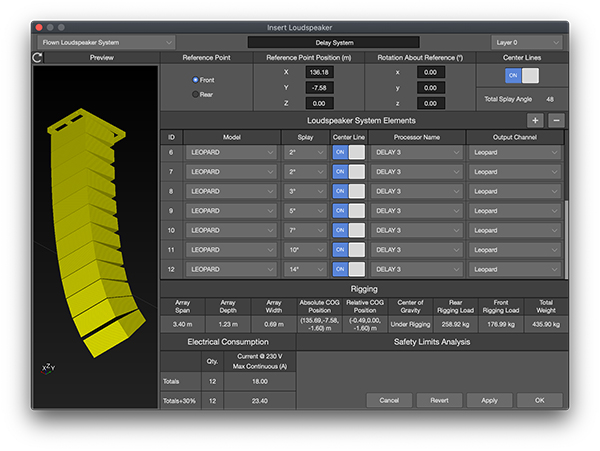
Task: Open Processor Name dropdown for element 9
Action: click(x=416, y=211)
